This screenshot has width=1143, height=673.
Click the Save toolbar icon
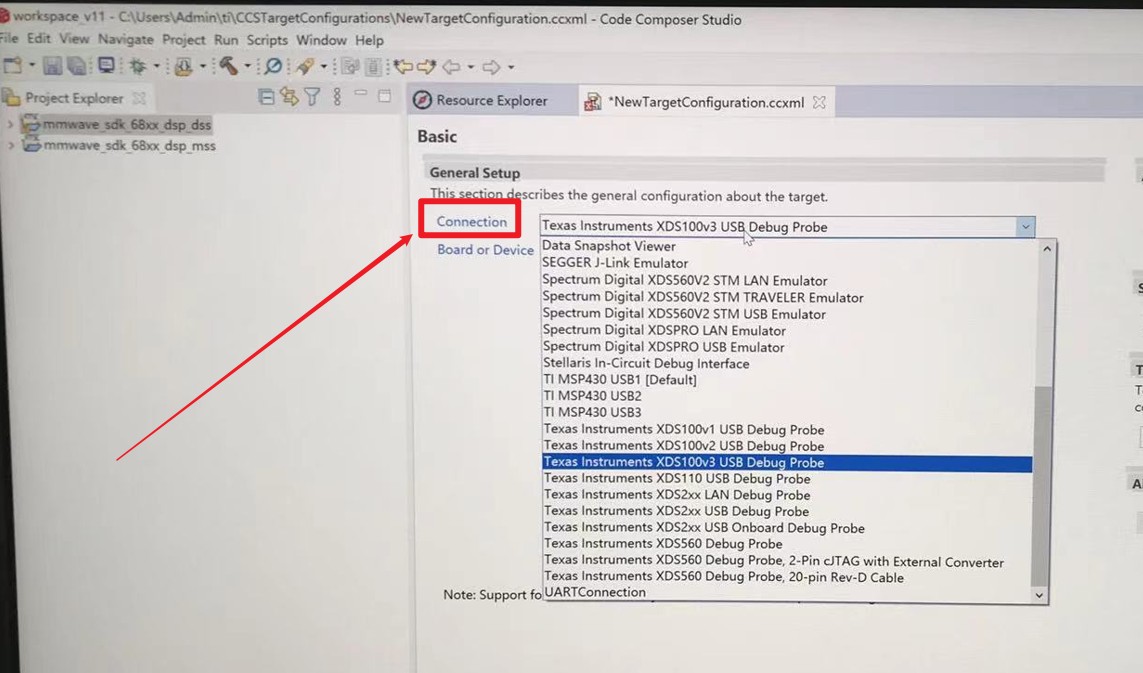(x=52, y=66)
